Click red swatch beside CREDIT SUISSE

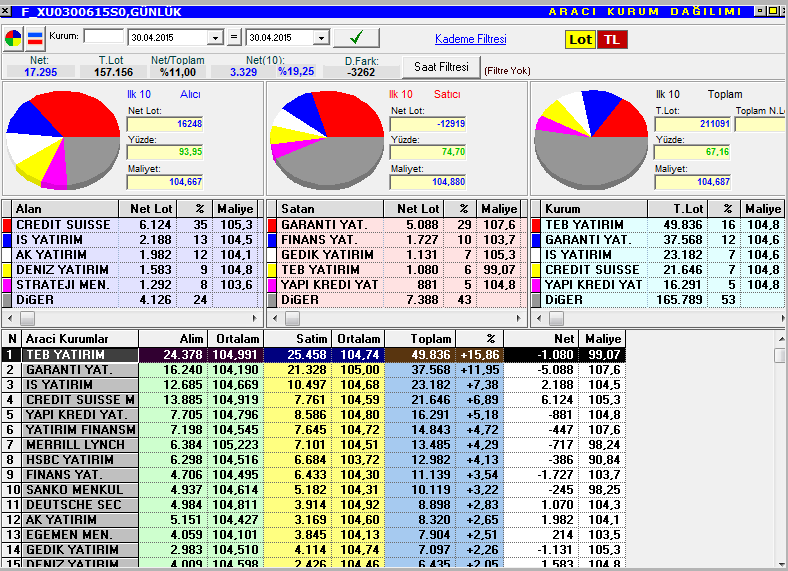7,225
